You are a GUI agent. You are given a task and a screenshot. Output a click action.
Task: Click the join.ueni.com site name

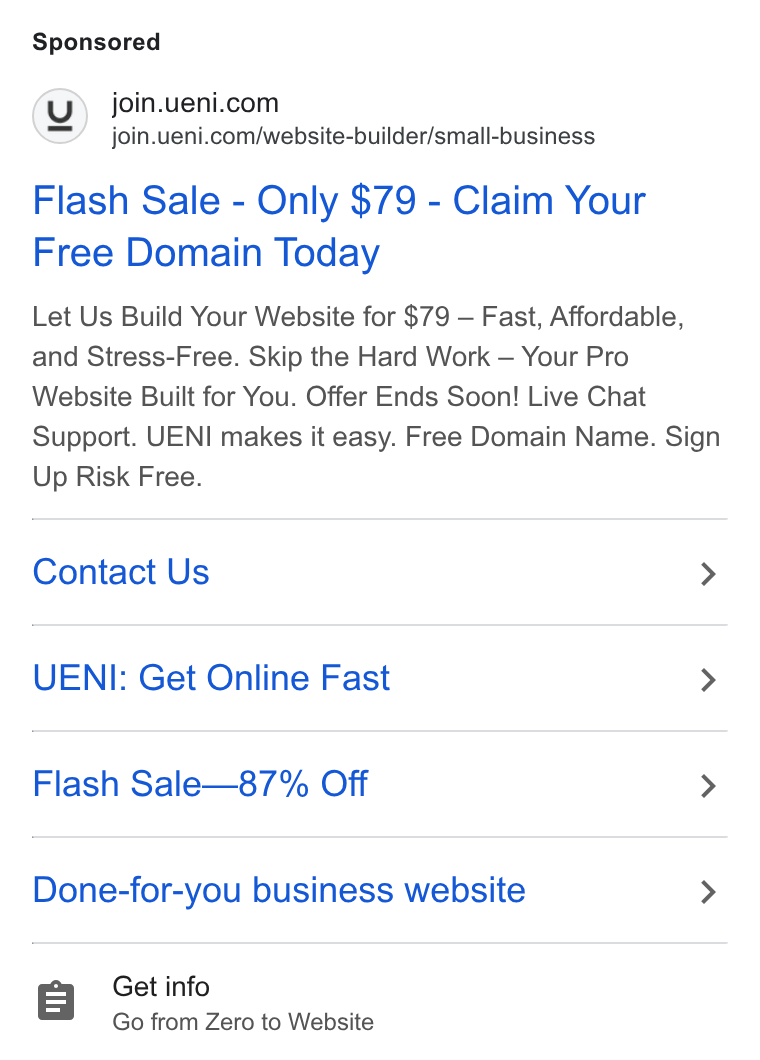(195, 103)
